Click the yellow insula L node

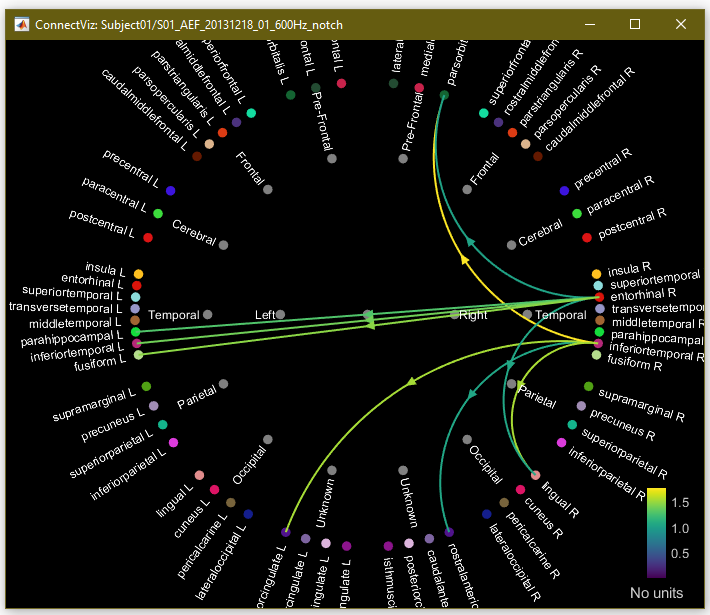[138, 274]
